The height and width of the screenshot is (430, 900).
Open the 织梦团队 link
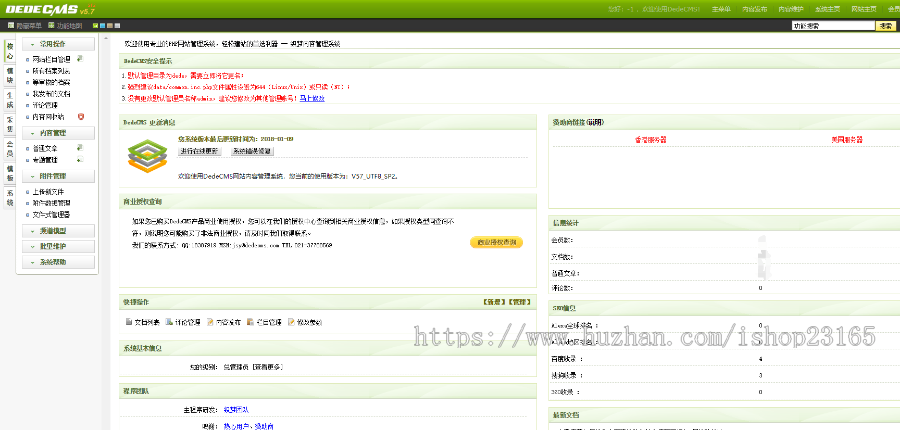[236, 409]
